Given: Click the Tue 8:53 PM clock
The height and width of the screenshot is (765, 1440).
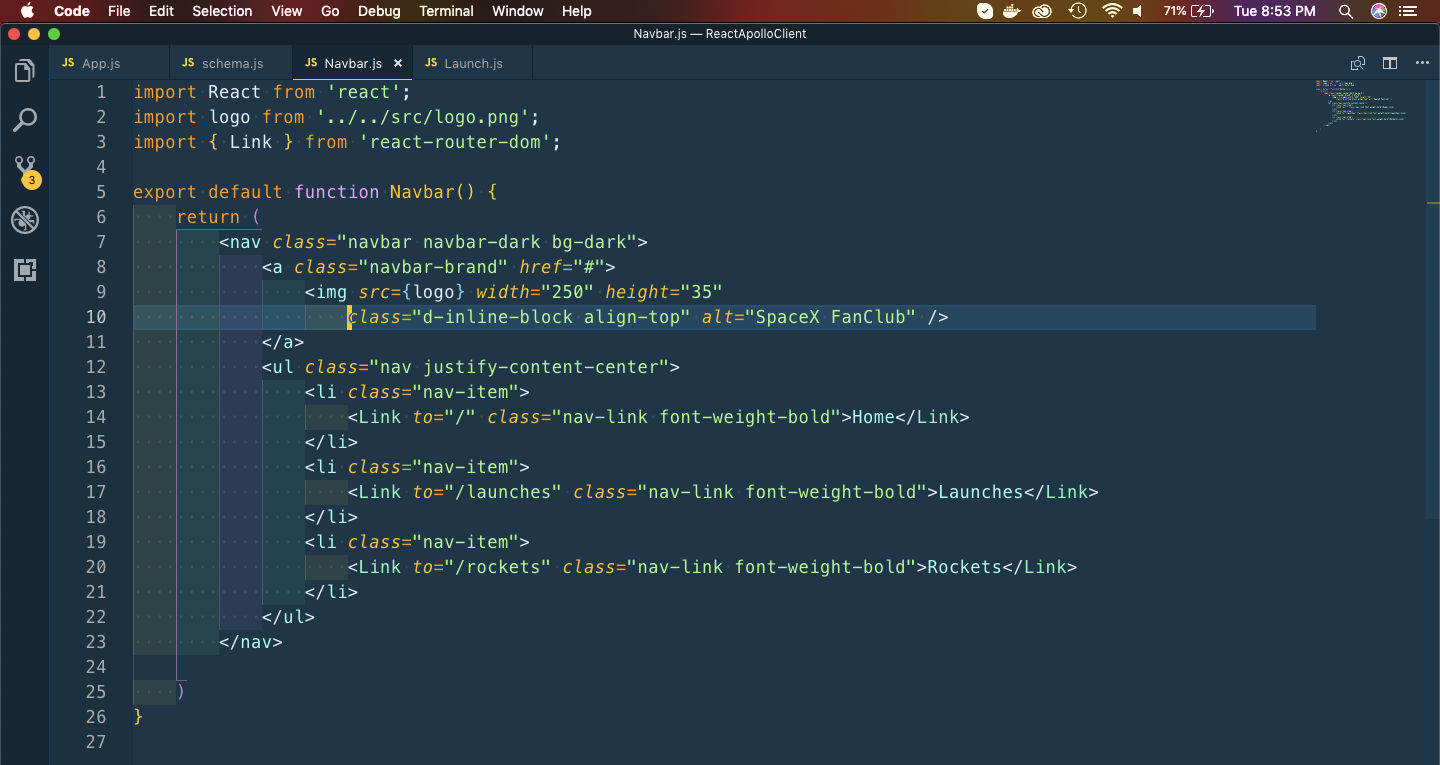Looking at the screenshot, I should 1275,11.
